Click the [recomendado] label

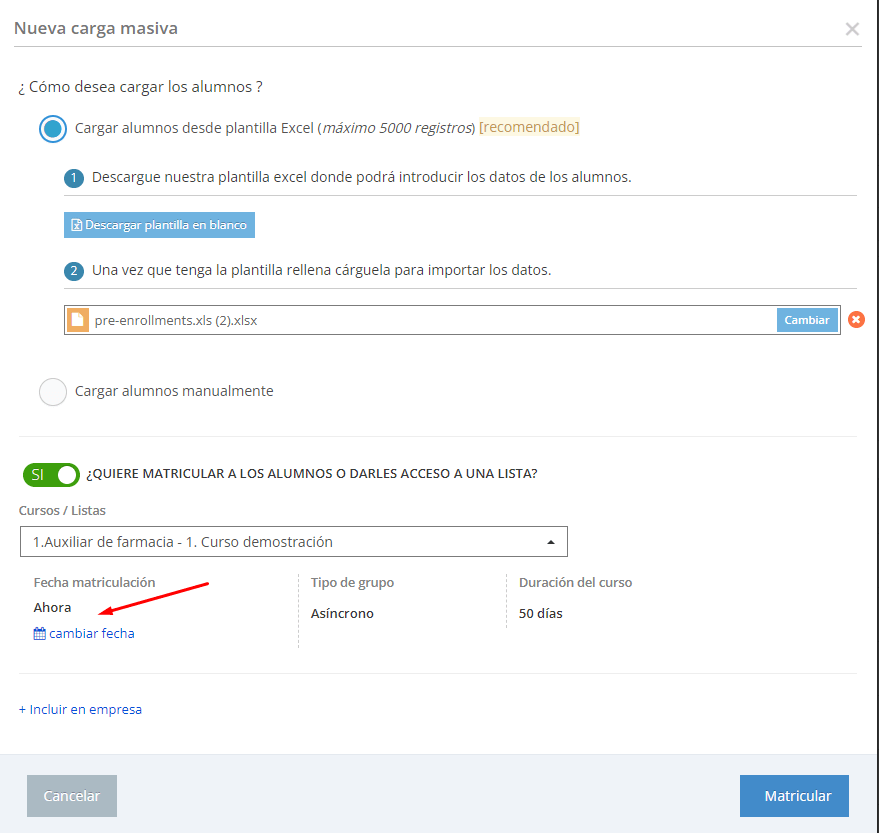(529, 127)
